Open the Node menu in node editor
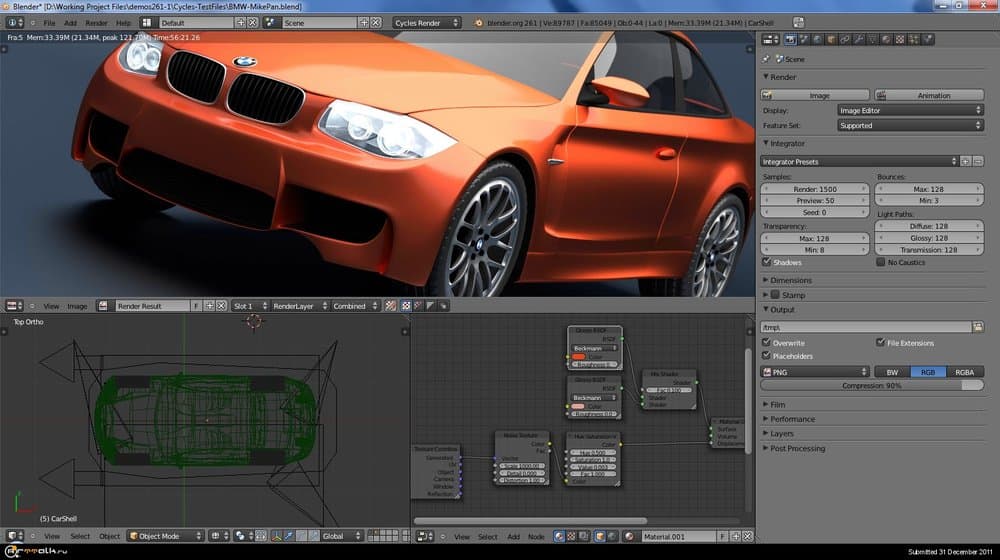 coord(536,537)
